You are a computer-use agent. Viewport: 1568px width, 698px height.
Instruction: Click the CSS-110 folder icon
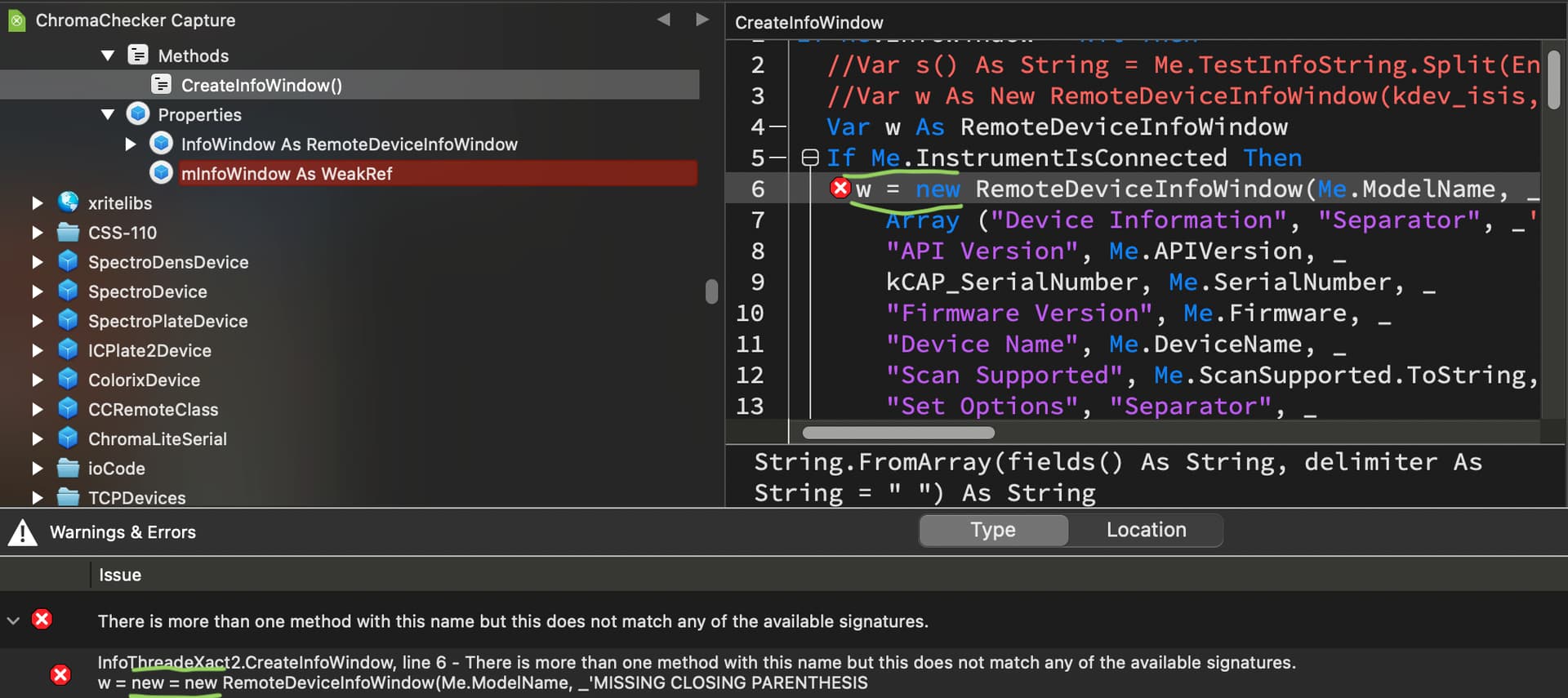pyautogui.click(x=69, y=233)
